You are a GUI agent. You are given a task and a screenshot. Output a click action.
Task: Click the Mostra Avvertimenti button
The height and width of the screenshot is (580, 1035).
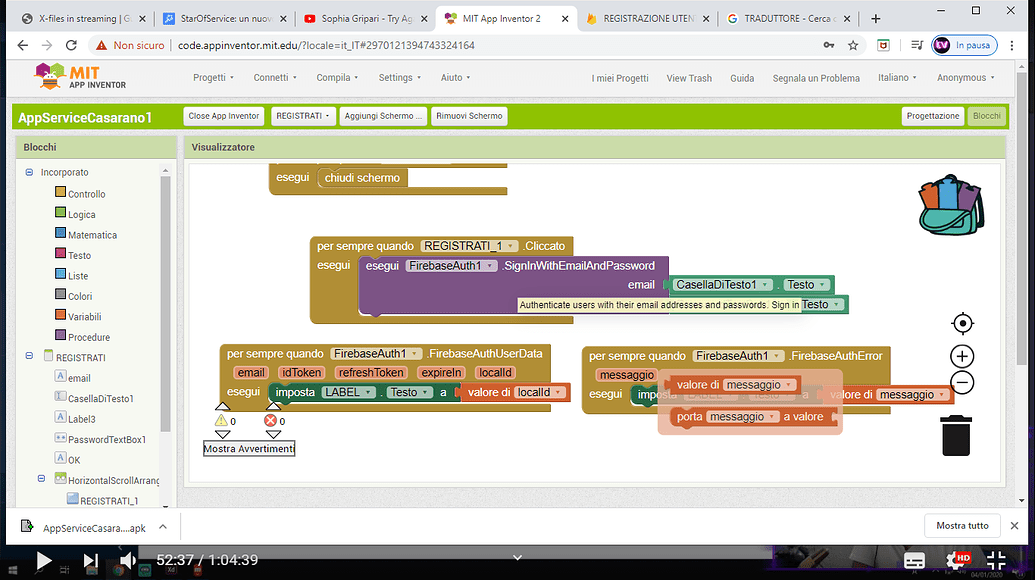click(249, 449)
